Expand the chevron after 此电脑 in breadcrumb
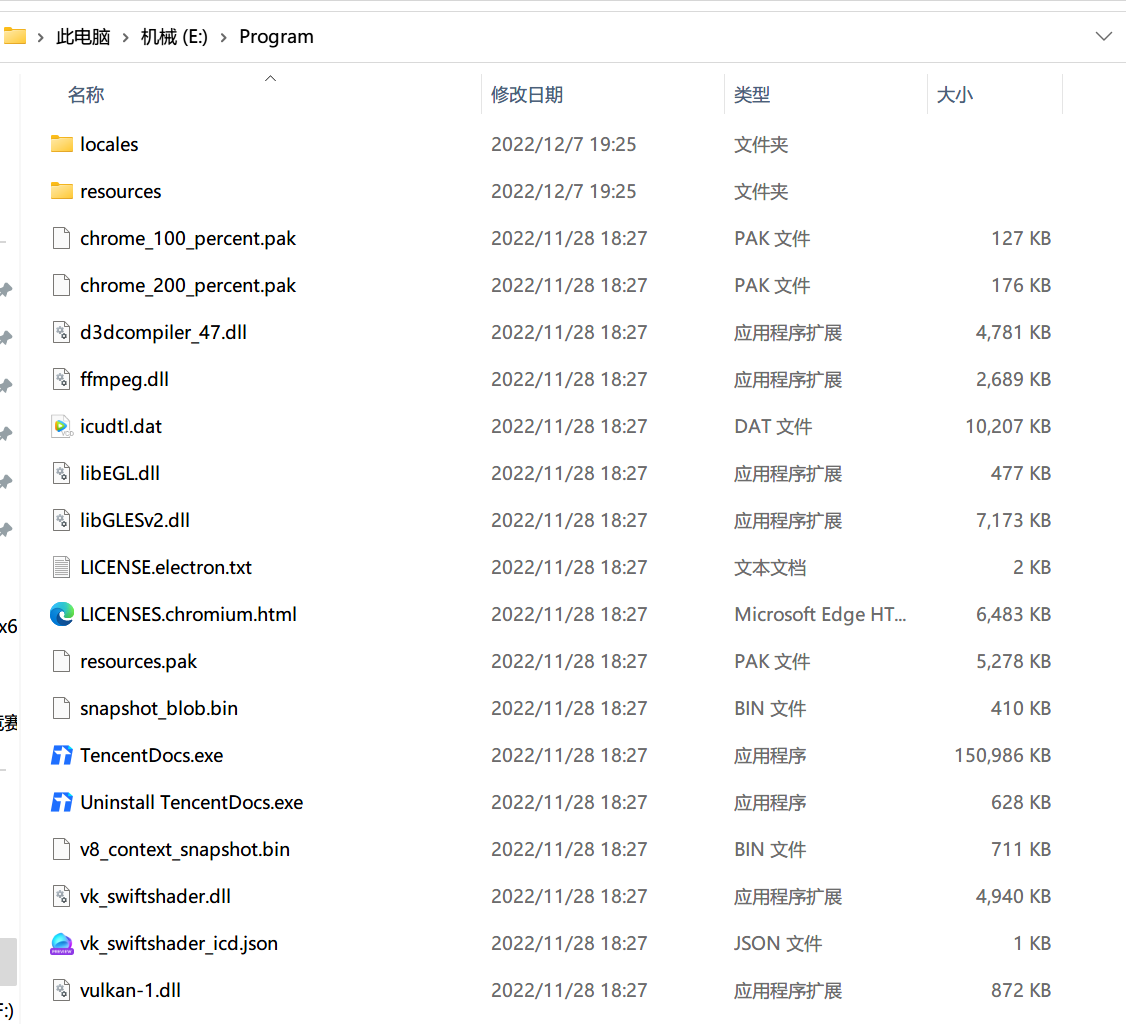The width and height of the screenshot is (1126, 1024). coord(126,37)
